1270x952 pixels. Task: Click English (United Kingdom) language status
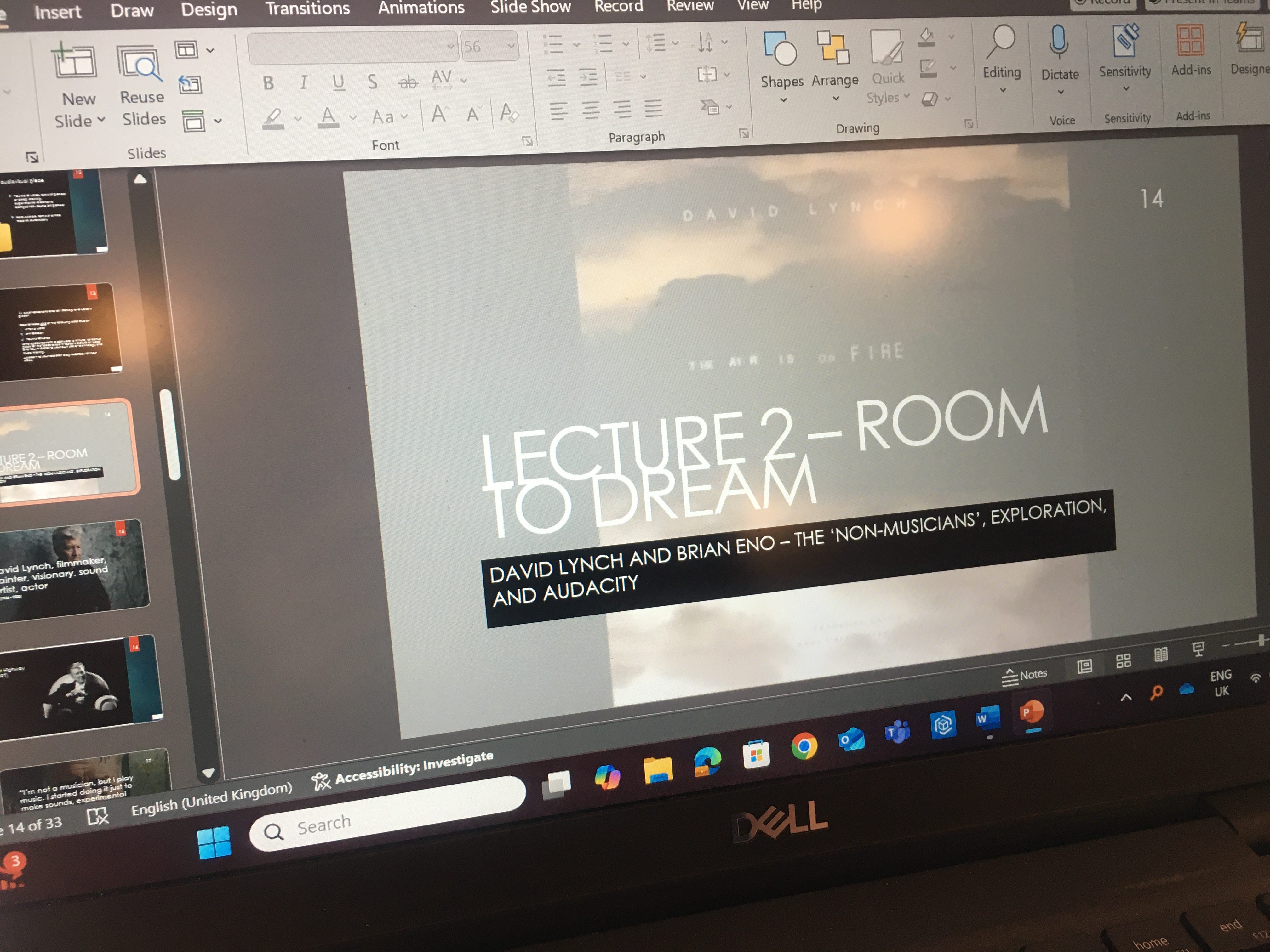click(211, 799)
